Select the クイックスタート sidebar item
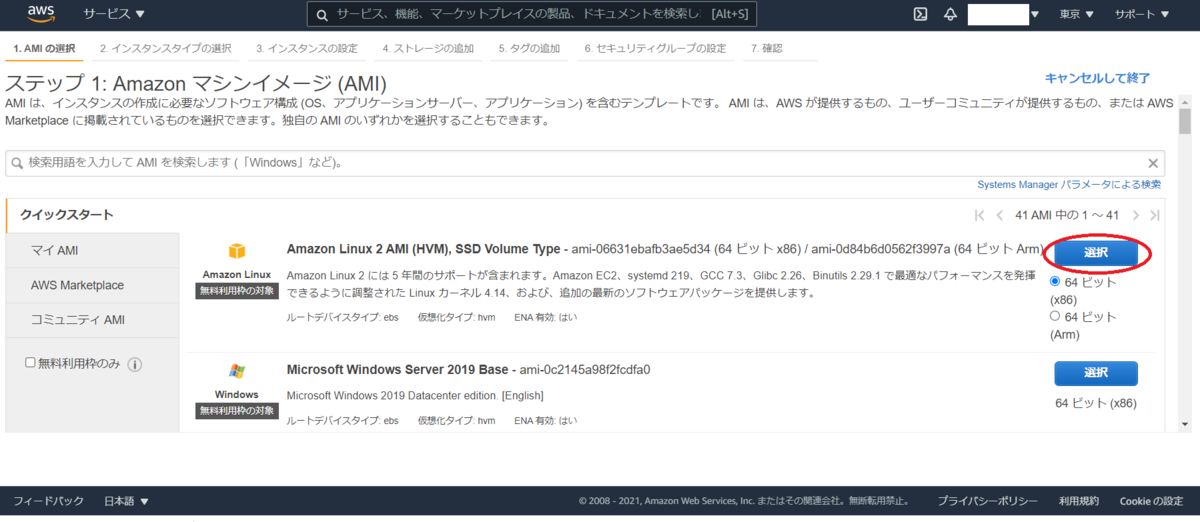This screenshot has width=1200, height=522. point(92,215)
